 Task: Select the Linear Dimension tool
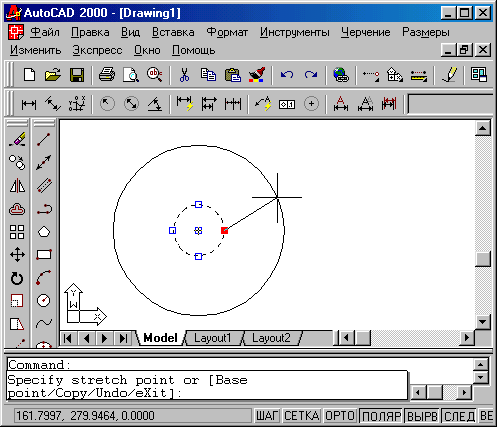29,104
